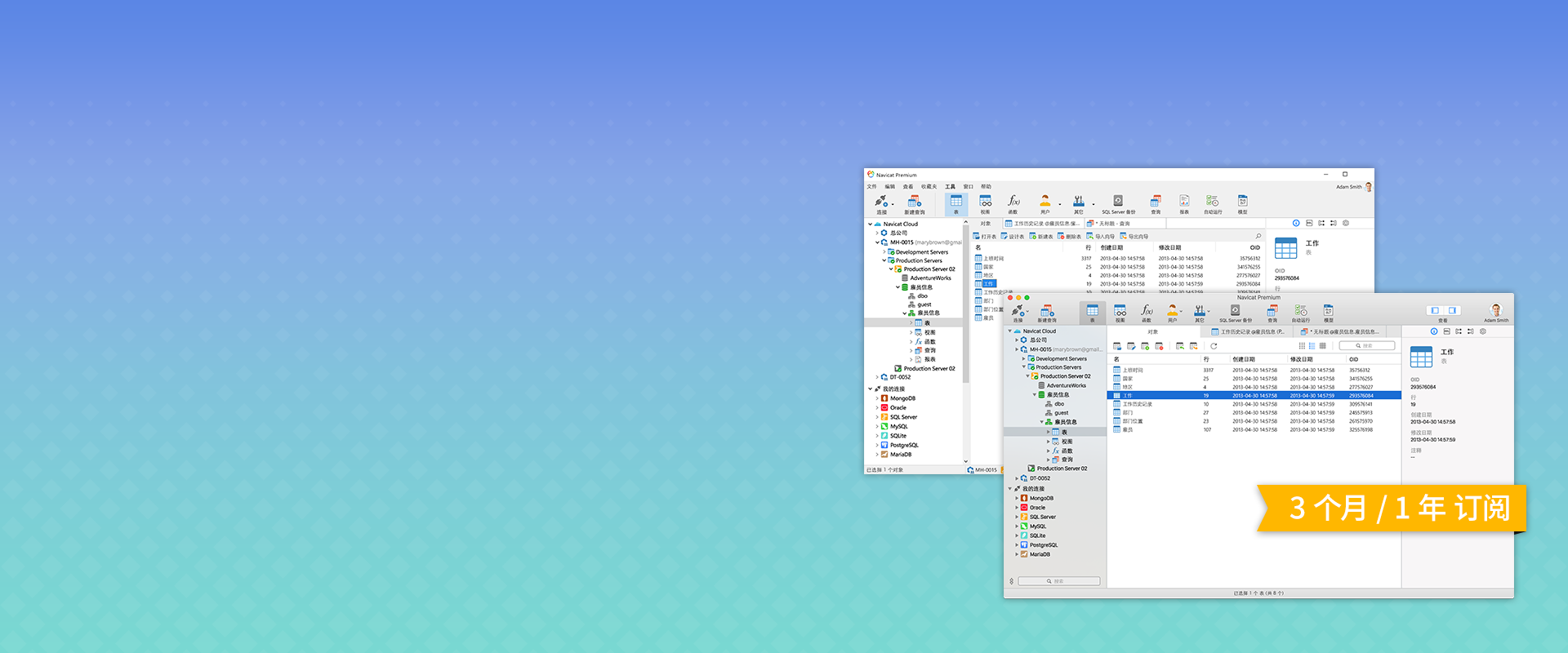This screenshot has width=1568, height=653.
Task: Click 设计表 button in Windows window
Action: [x=1013, y=236]
